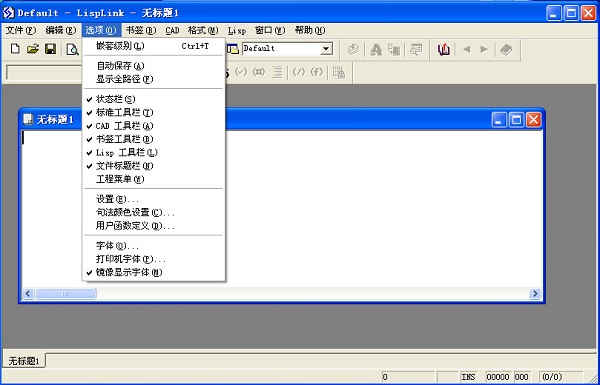Click the (0/0) status bar entry

[x=561, y=377]
